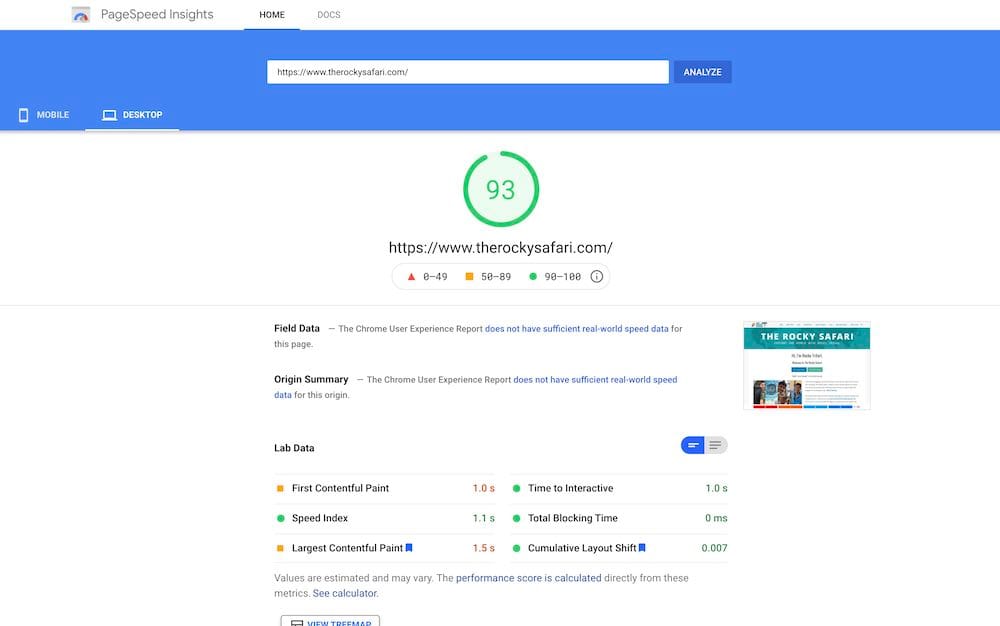The width and height of the screenshot is (1000, 626).
Task: Click the First Contentful Paint label
Action: tap(341, 488)
